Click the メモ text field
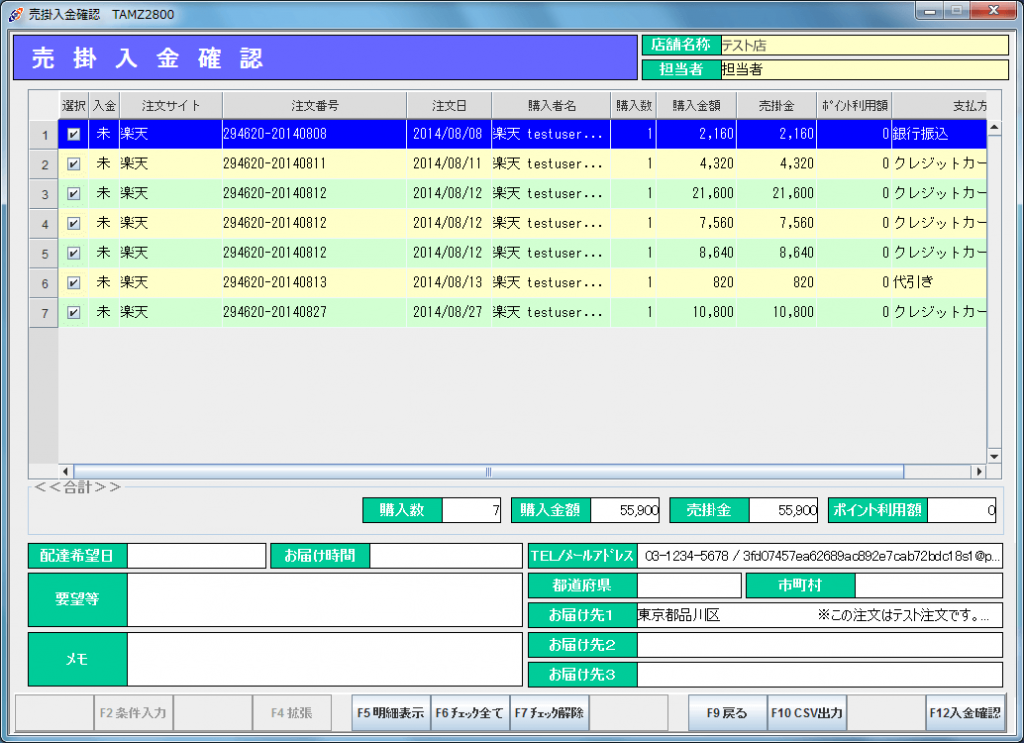1024x743 pixels. [x=325, y=659]
